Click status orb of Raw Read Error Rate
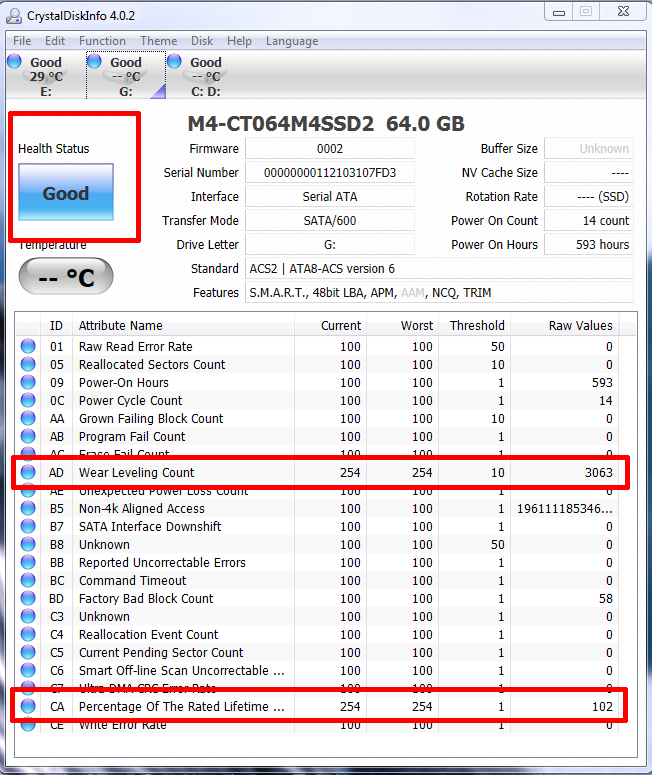Image resolution: width=652 pixels, height=775 pixels. (x=28, y=346)
